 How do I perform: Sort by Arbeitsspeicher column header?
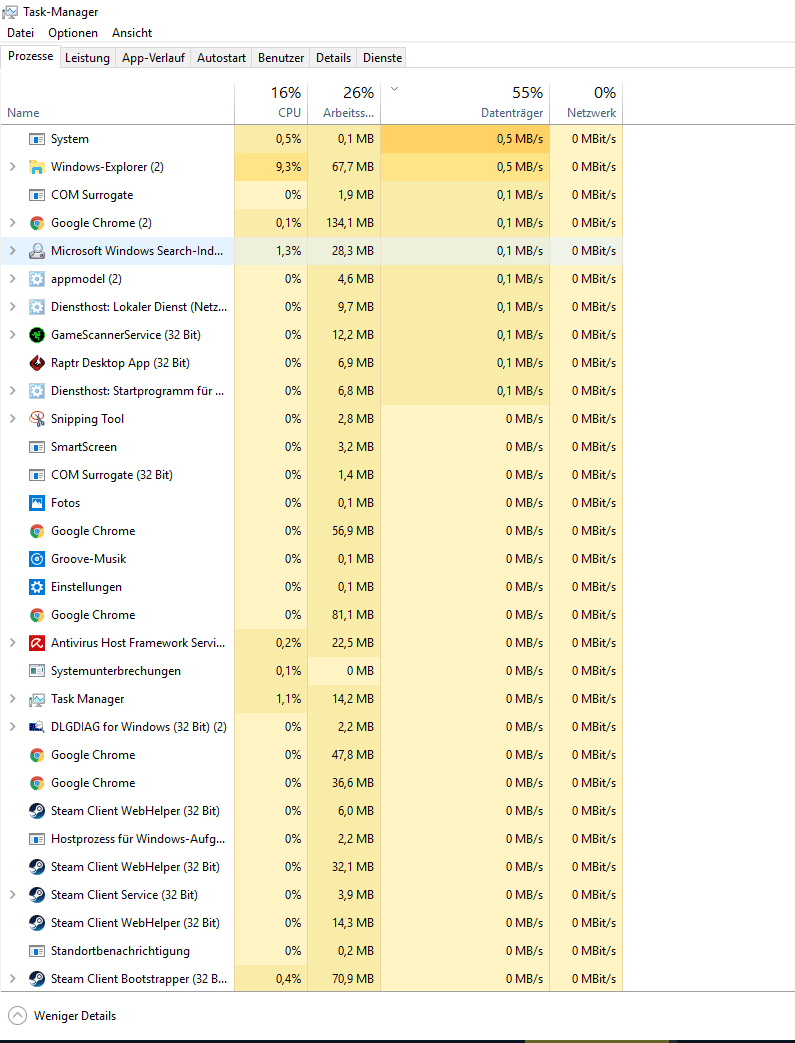coord(344,104)
